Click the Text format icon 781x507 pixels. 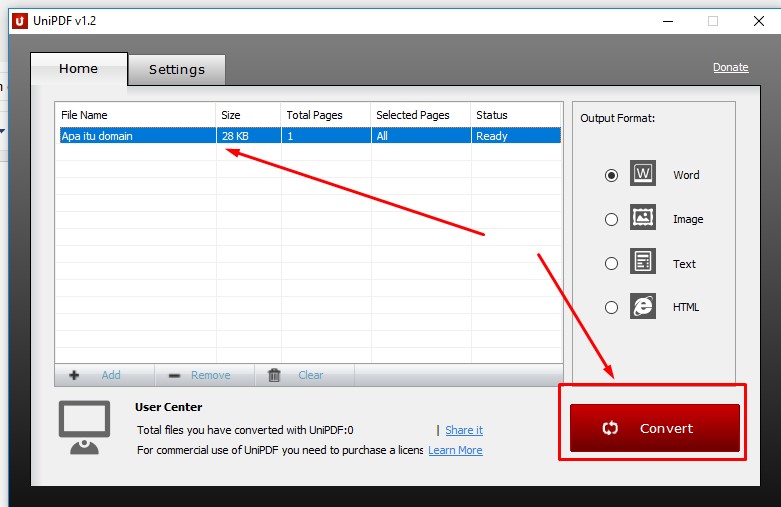[643, 261]
